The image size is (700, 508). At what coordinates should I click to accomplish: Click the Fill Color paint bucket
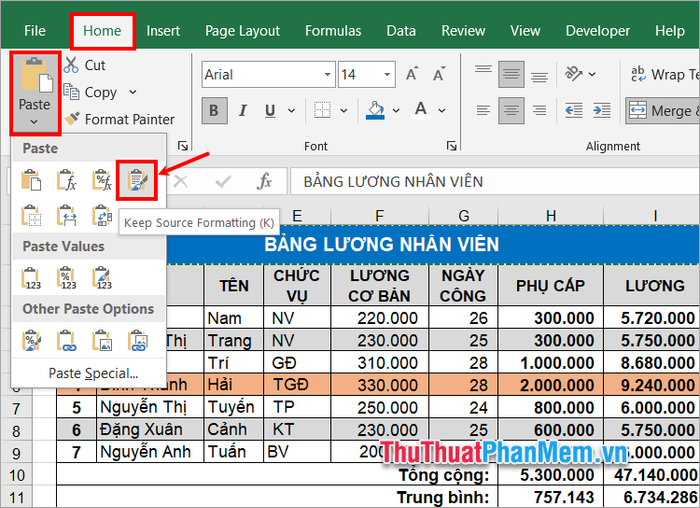(x=376, y=109)
